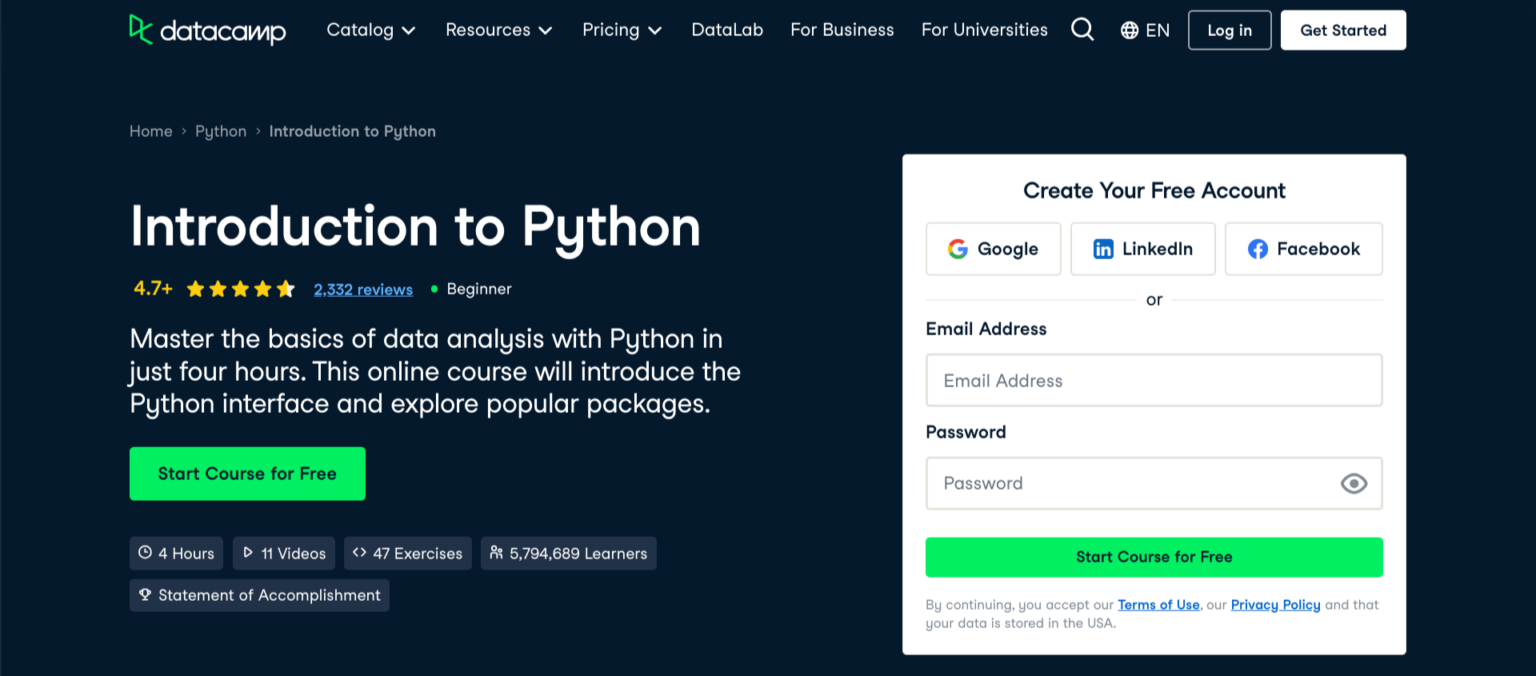Viewport: 1536px width, 676px height.
Task: Open the search icon in the navbar
Action: [1082, 29]
